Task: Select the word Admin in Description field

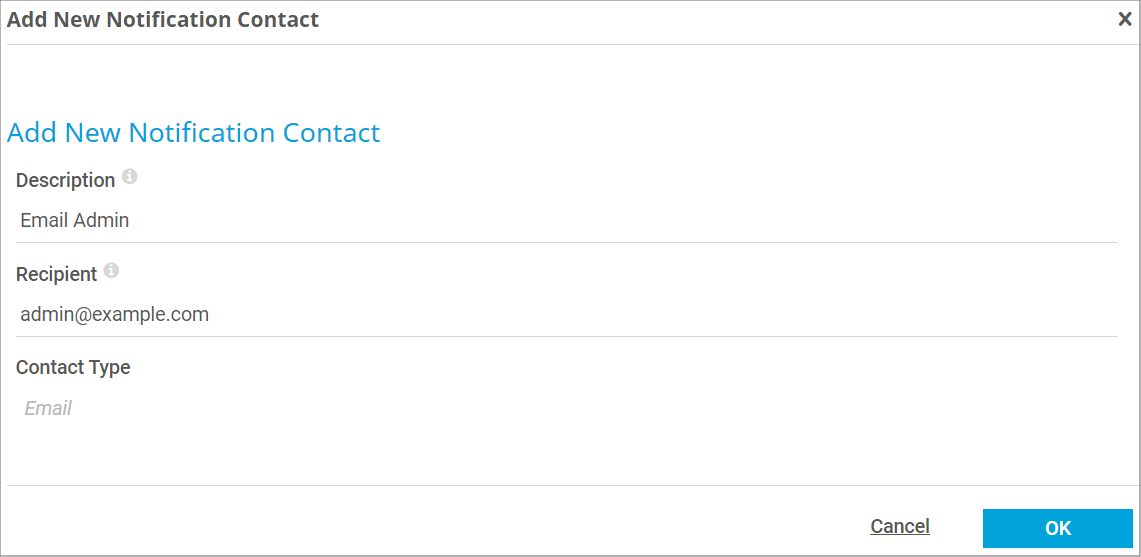Action: (x=101, y=221)
